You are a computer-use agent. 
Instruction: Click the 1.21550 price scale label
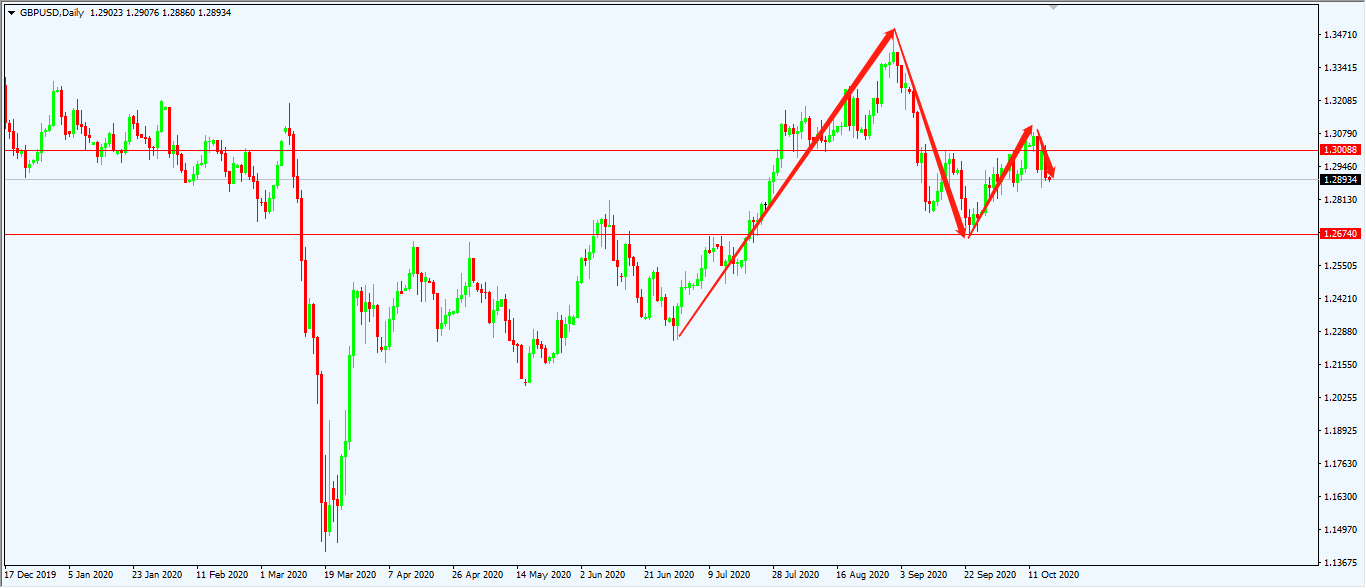(x=1339, y=365)
